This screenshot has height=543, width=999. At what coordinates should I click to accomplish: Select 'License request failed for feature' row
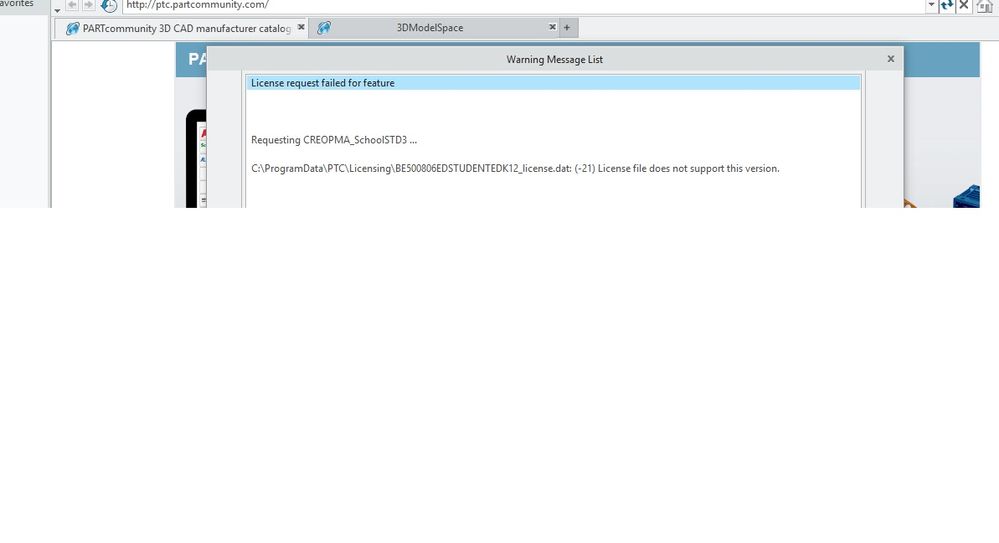pyautogui.click(x=553, y=83)
